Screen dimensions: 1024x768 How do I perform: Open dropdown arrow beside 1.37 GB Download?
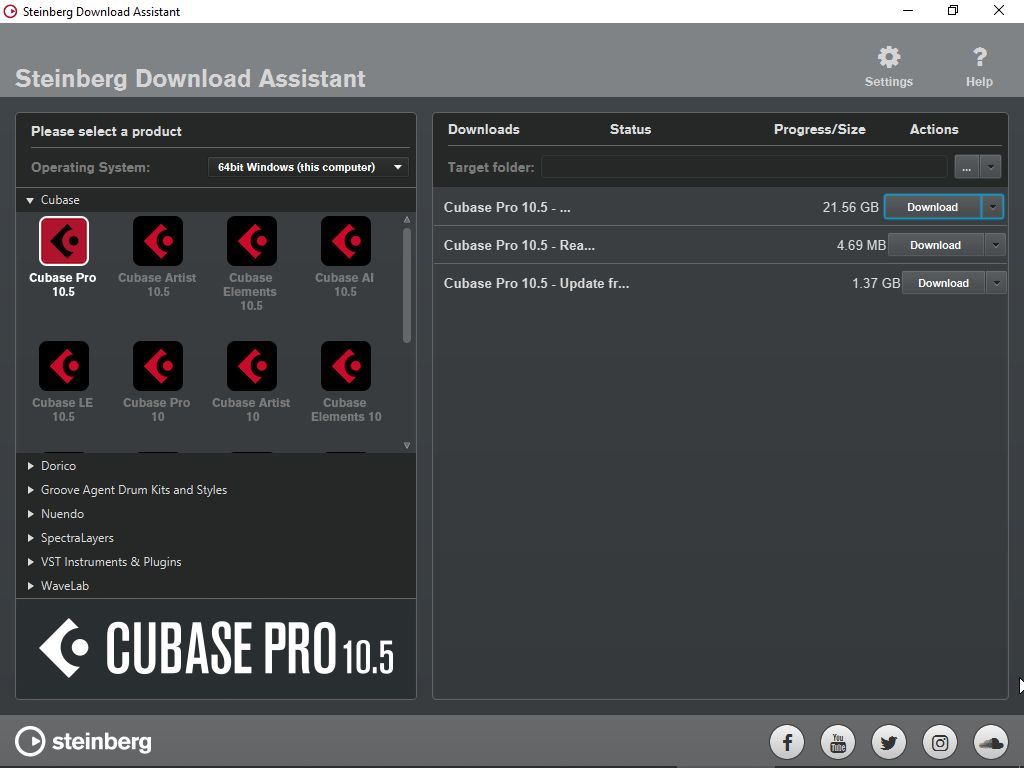tap(997, 283)
